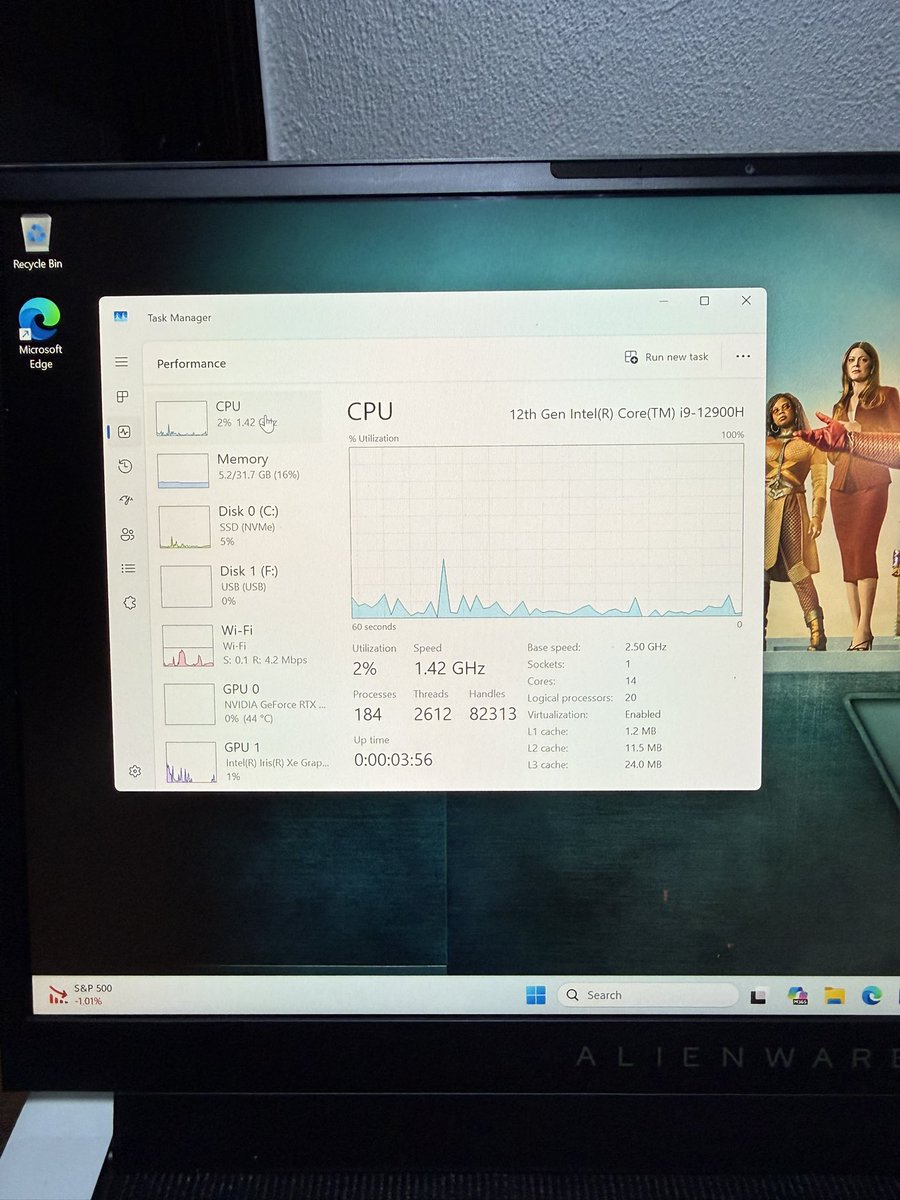Image resolution: width=900 pixels, height=1200 pixels.
Task: Click the Base speed 2.50 GHz value
Action: 646,647
